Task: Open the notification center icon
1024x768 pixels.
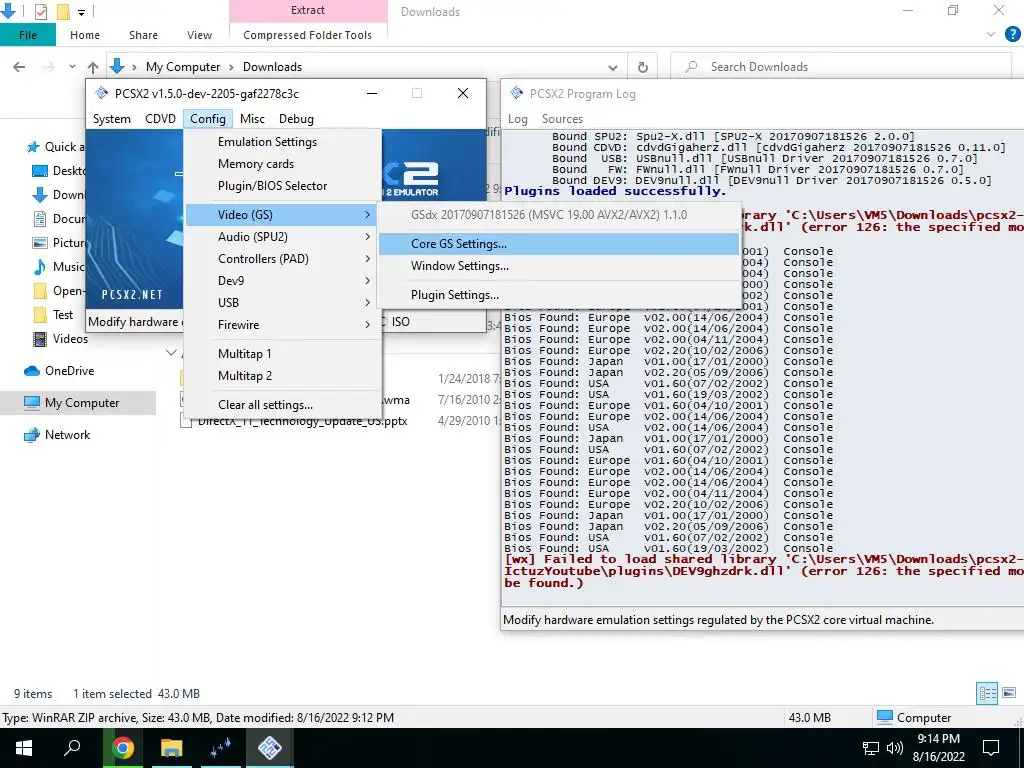Action: (x=991, y=748)
